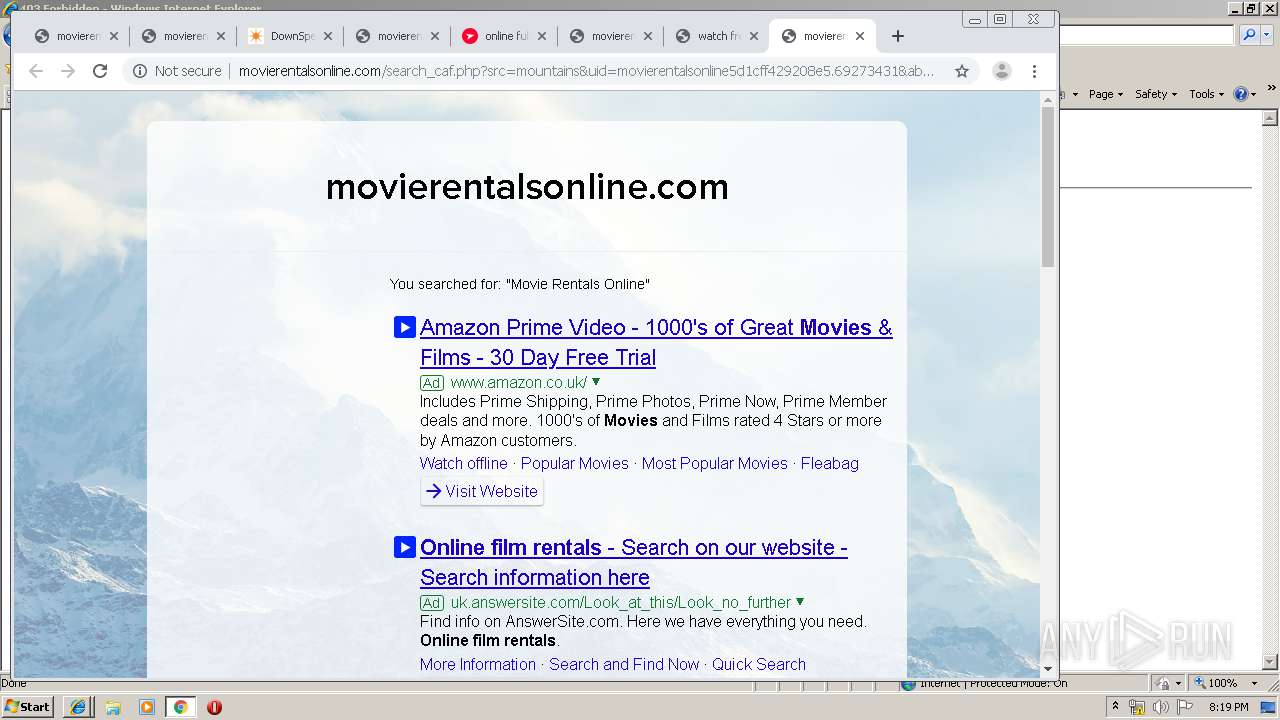
Task: Open Internet Explorer from the taskbar
Action: point(78,707)
